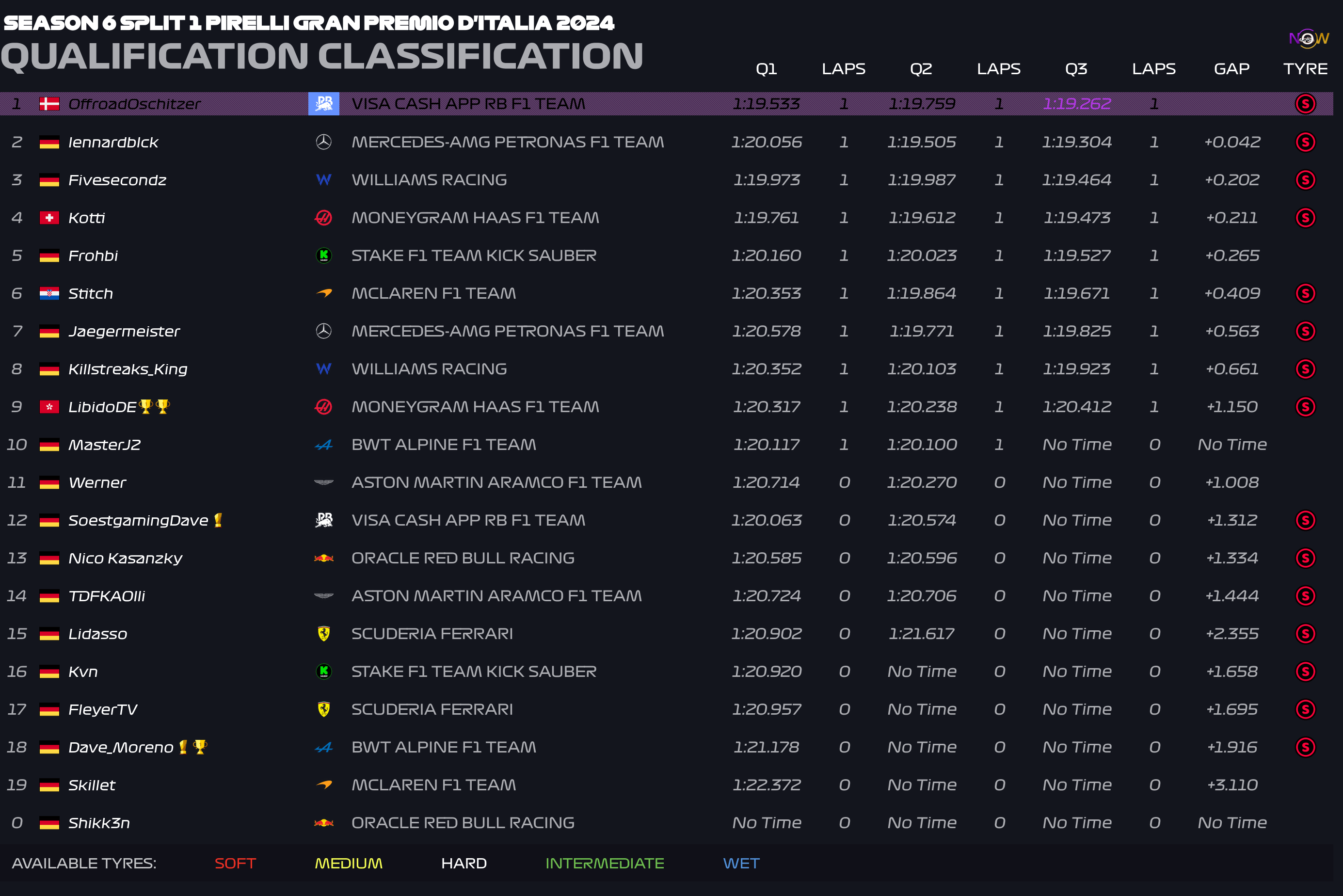Image resolution: width=1343 pixels, height=896 pixels.
Task: Click the Ferrari logo beside Lidasso
Action: click(323, 634)
